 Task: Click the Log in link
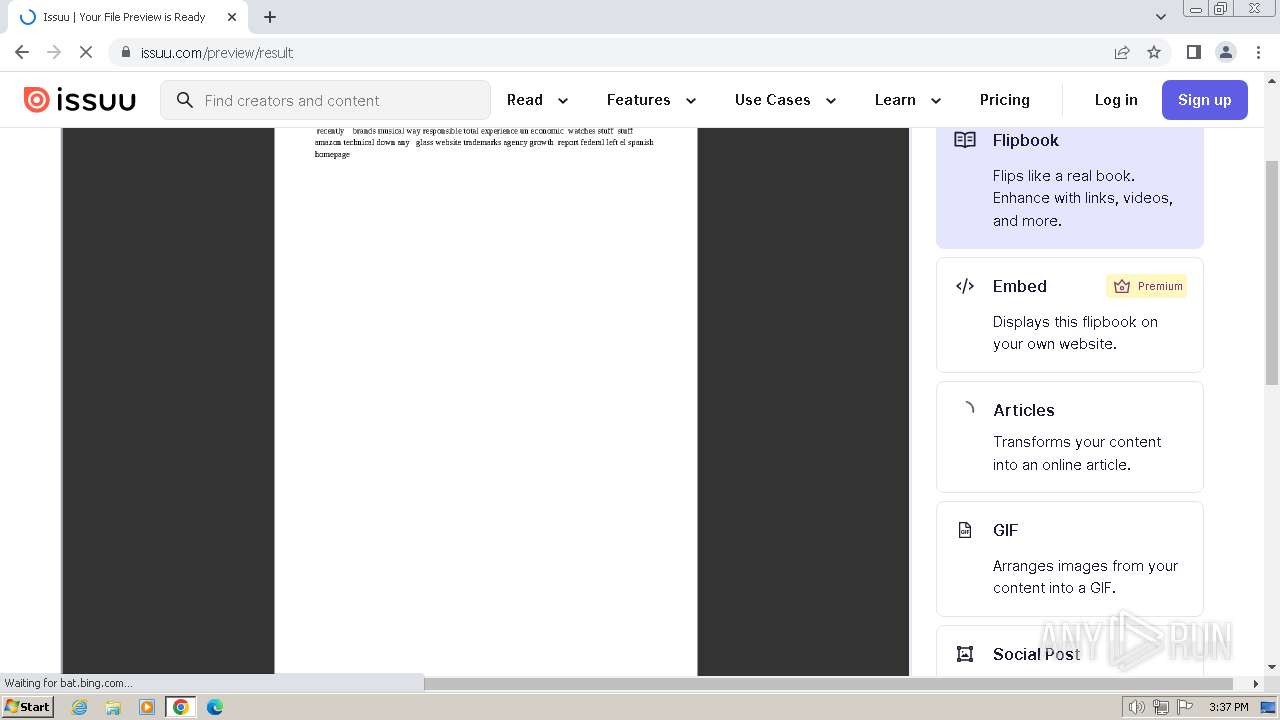pyautogui.click(x=1116, y=100)
